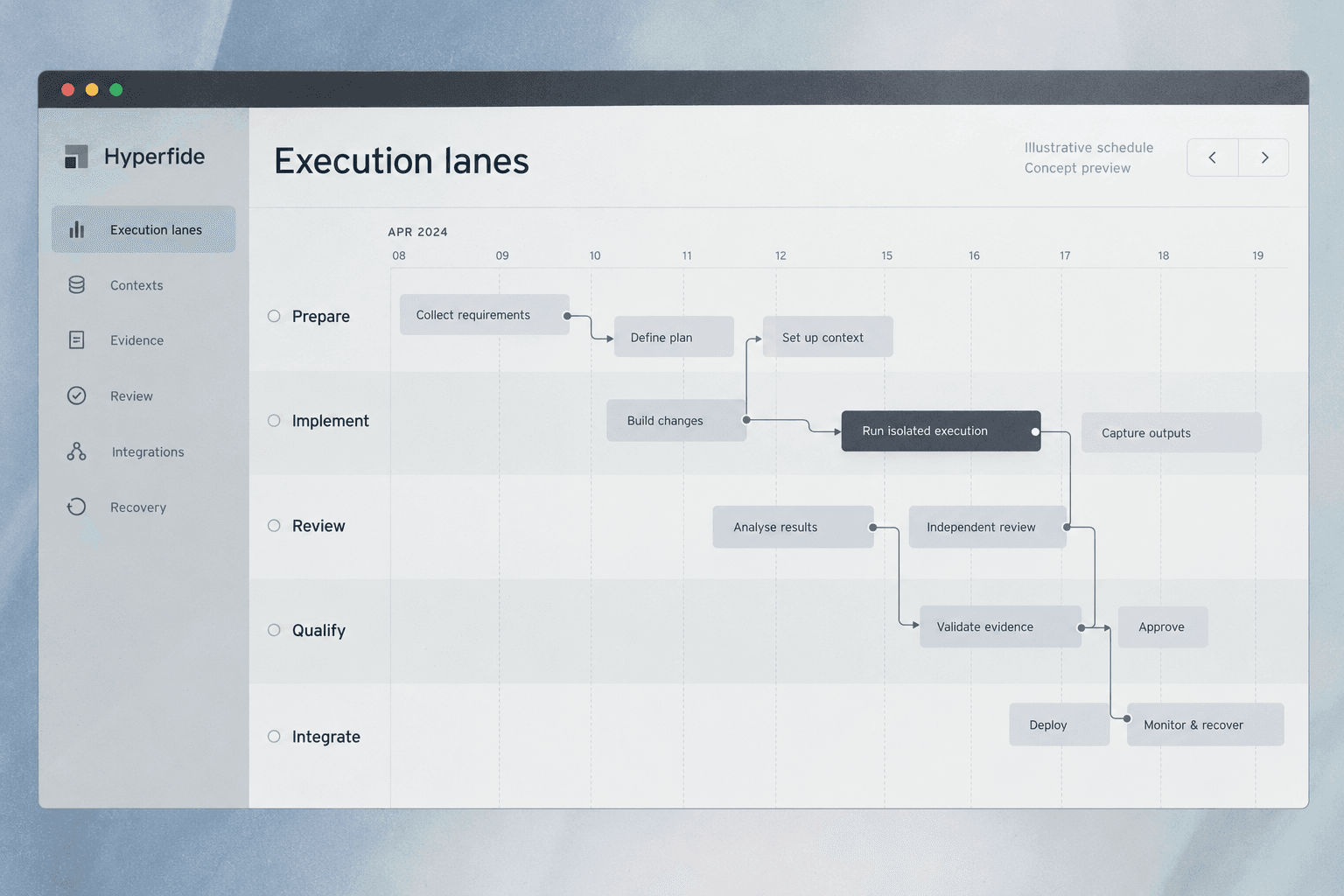Select the Review lane radio button

click(274, 526)
